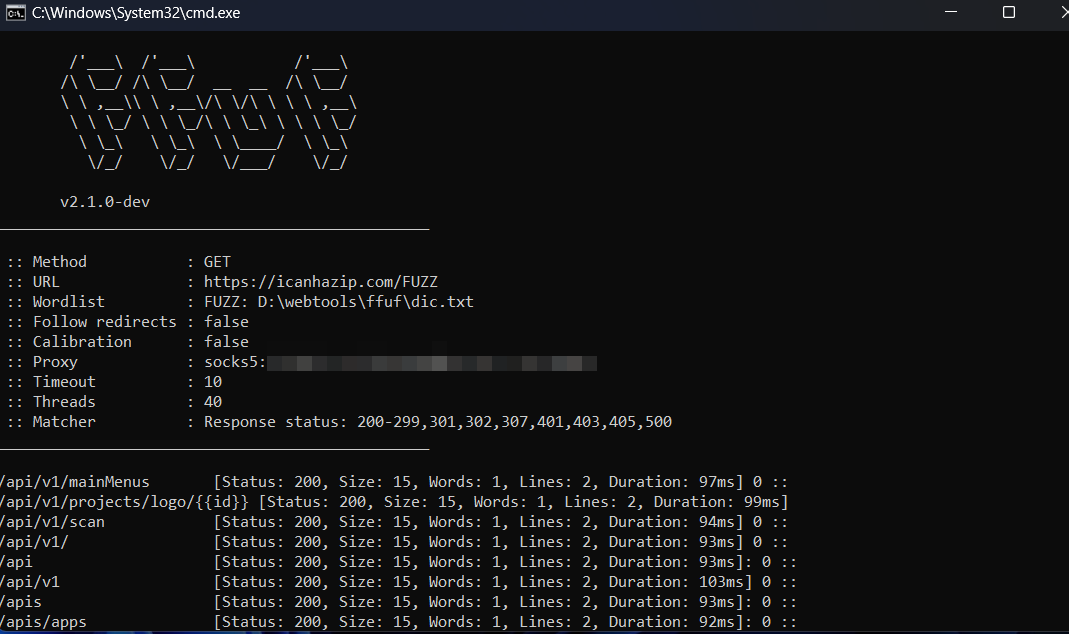
Task: Click the /api/v1/projects/logo/{{id}} result path
Action: tap(124, 502)
